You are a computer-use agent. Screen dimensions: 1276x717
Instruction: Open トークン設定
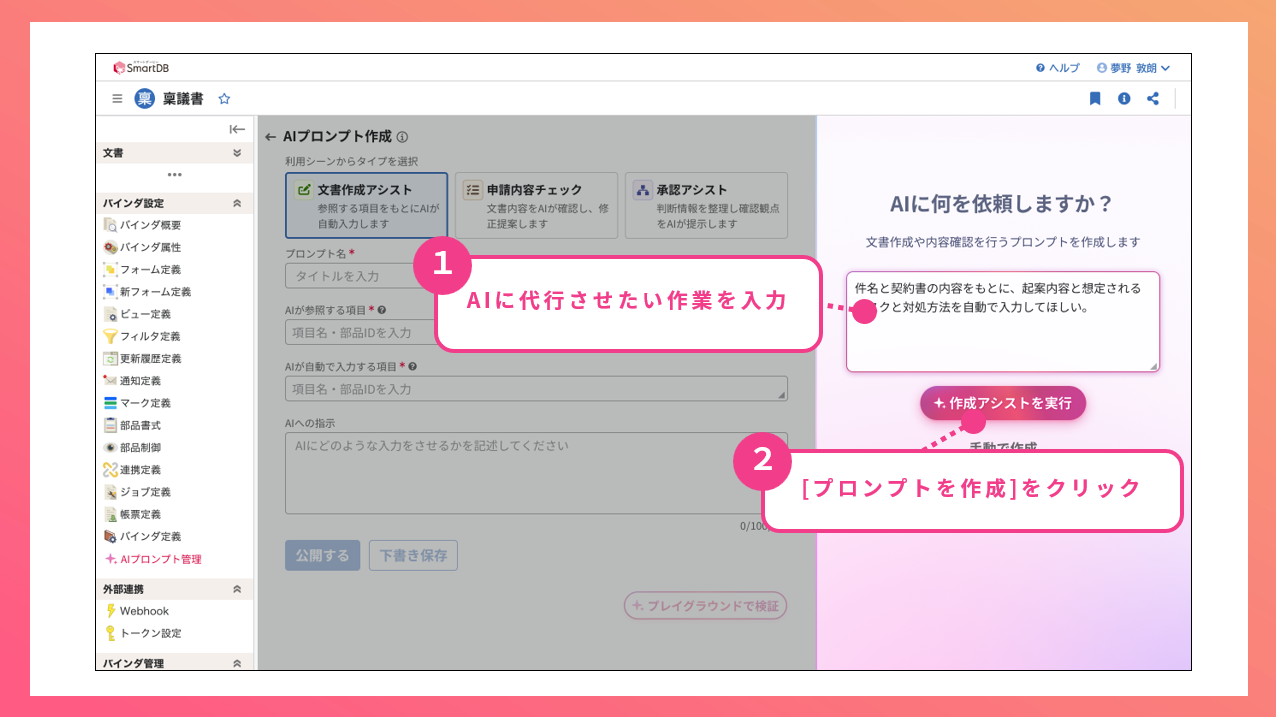(142, 633)
